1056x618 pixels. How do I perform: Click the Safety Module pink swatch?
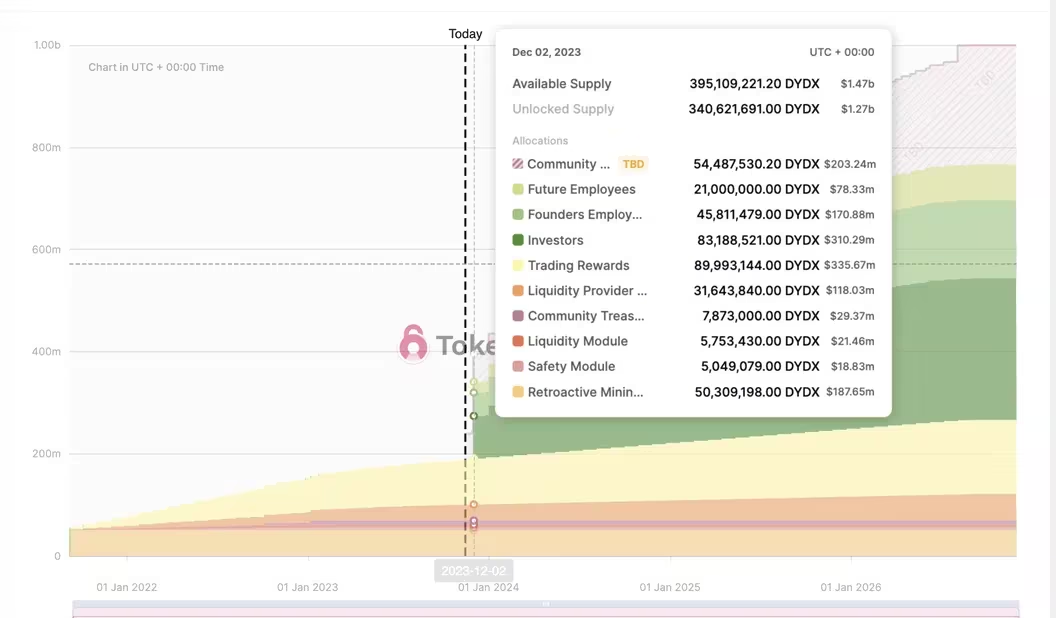coord(518,366)
